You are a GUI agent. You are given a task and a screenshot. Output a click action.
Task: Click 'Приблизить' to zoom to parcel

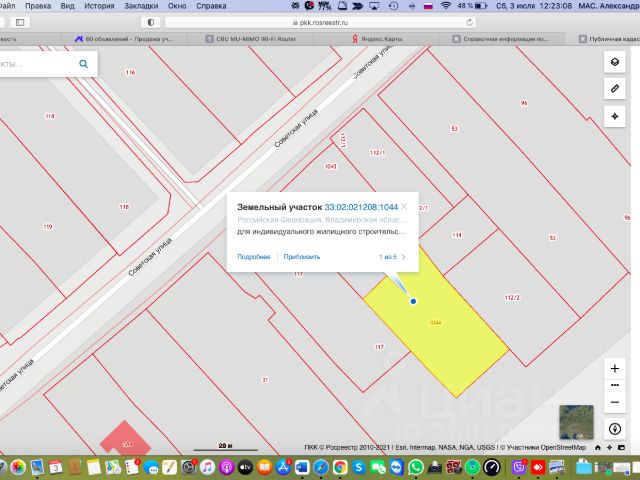[302, 257]
